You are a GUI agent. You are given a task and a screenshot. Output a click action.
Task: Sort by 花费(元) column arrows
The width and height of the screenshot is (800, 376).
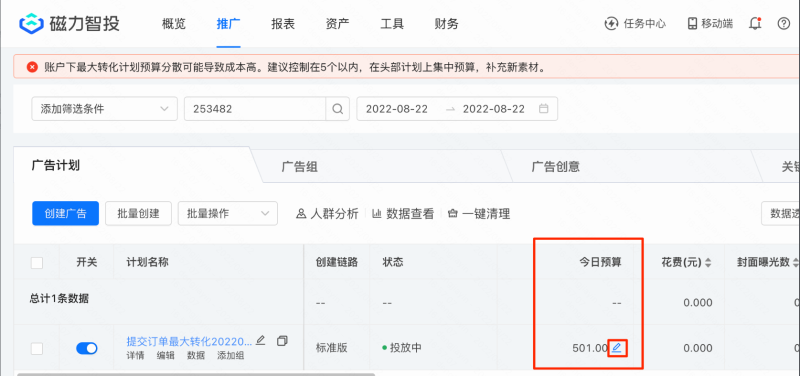pyautogui.click(x=708, y=263)
